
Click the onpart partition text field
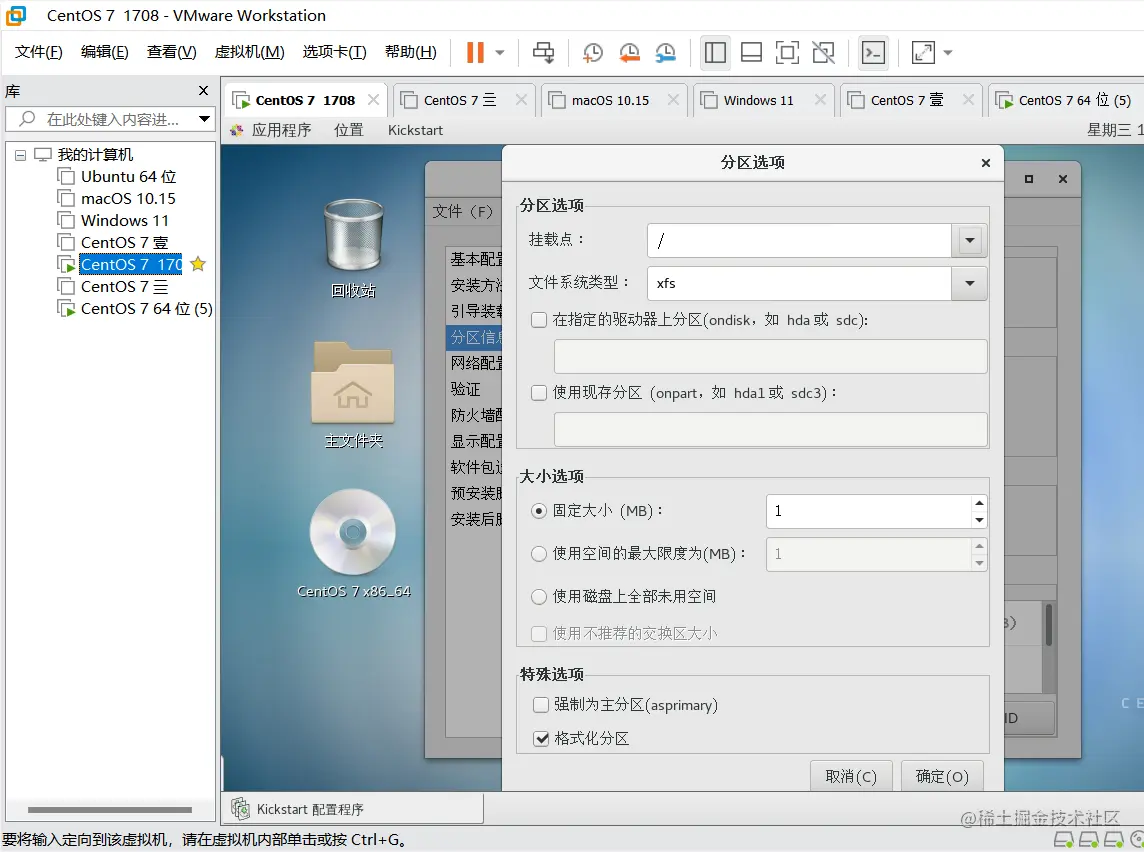click(770, 429)
